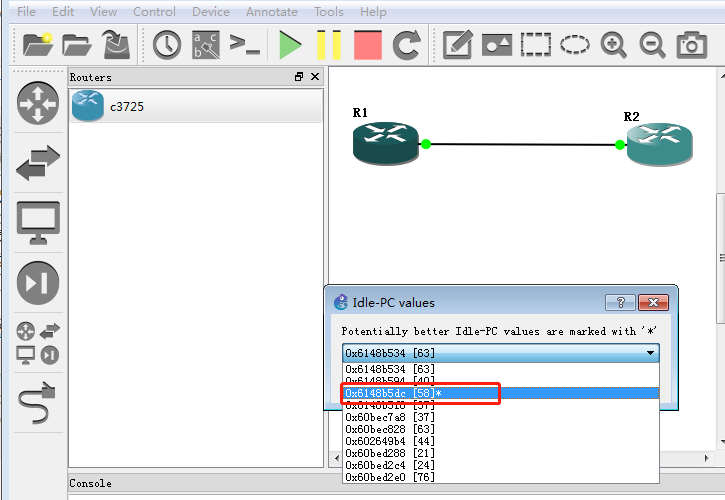The image size is (725, 500).
Task: Collapse the Idle-PC values combo box arrow
Action: tap(651, 353)
